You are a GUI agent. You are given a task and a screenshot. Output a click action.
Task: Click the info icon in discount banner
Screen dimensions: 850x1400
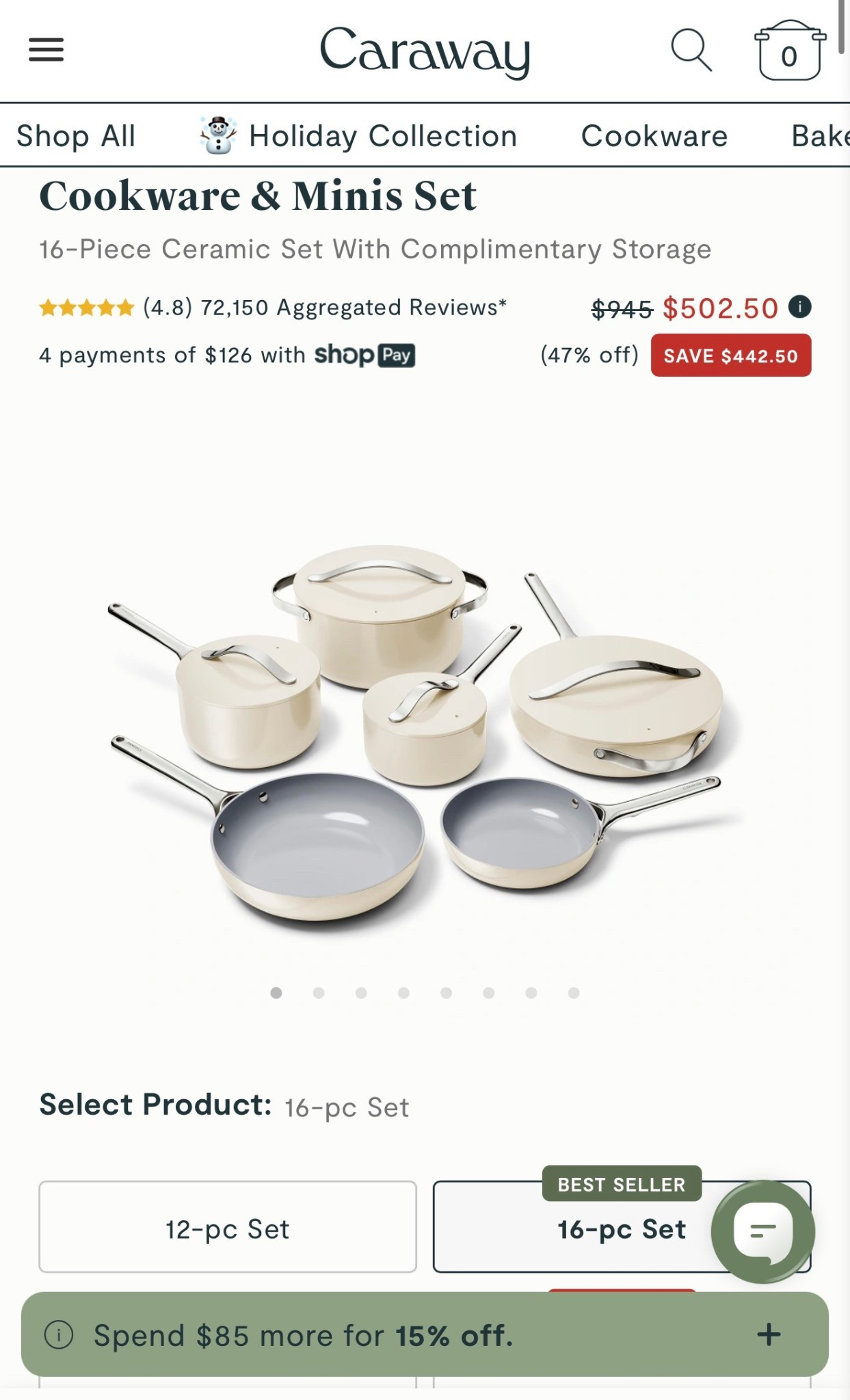[59, 1334]
